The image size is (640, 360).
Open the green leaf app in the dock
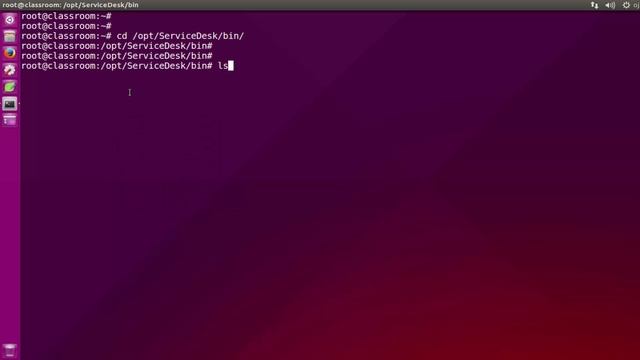[x=9, y=87]
